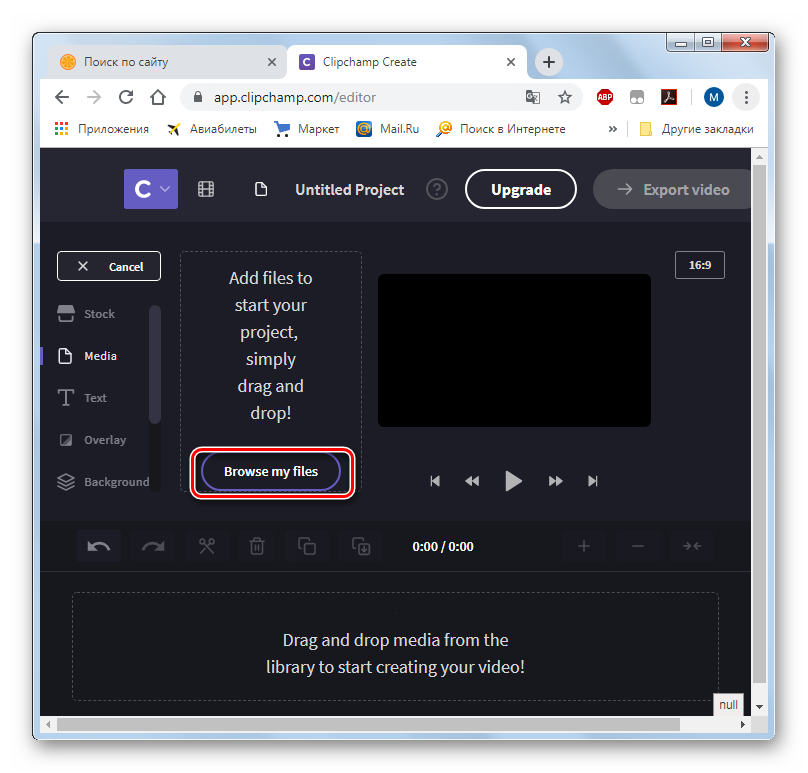Click the address bar URL
Image resolution: width=808 pixels, height=773 pixels.
[295, 97]
